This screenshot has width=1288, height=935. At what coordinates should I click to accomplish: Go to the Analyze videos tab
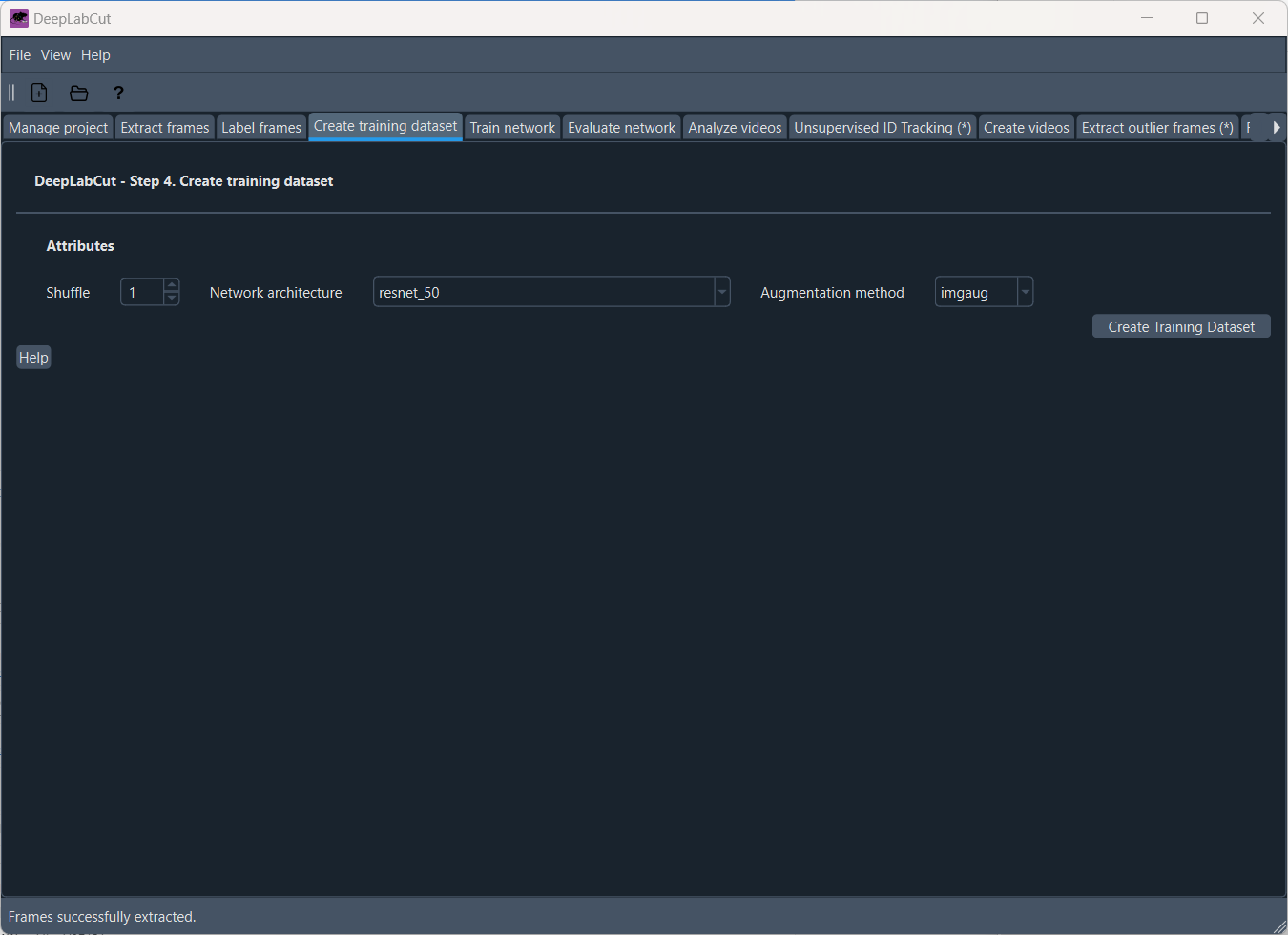pos(735,128)
